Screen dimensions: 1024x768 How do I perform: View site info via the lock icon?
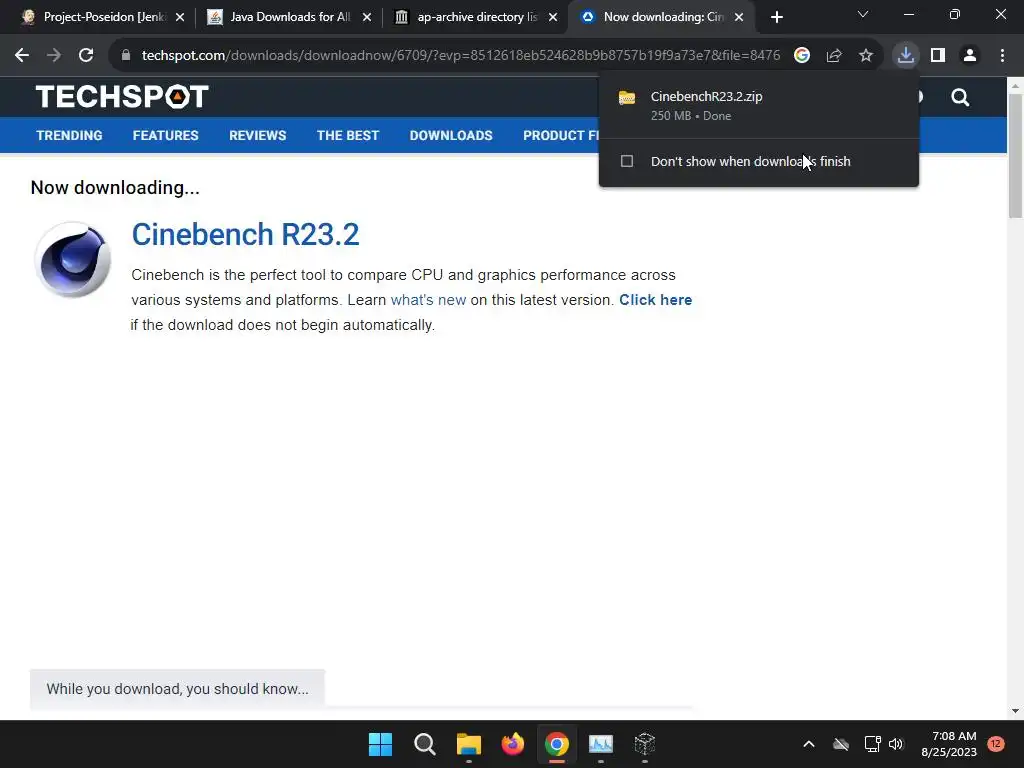(x=126, y=56)
